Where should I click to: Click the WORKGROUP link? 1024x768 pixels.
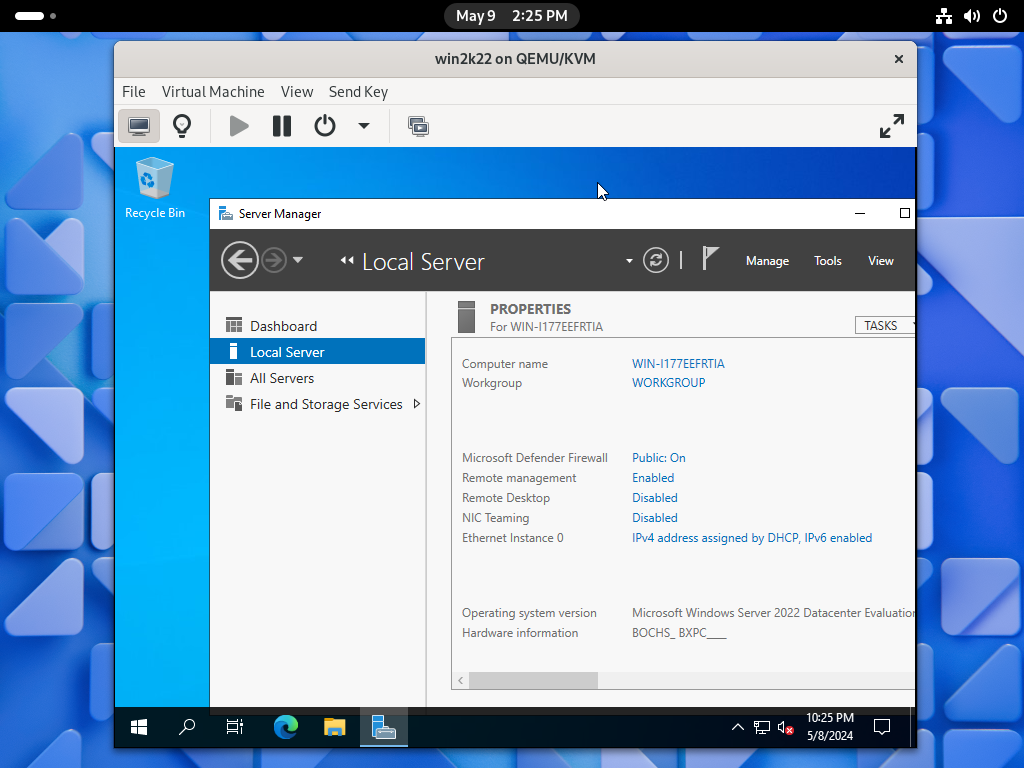coord(669,383)
